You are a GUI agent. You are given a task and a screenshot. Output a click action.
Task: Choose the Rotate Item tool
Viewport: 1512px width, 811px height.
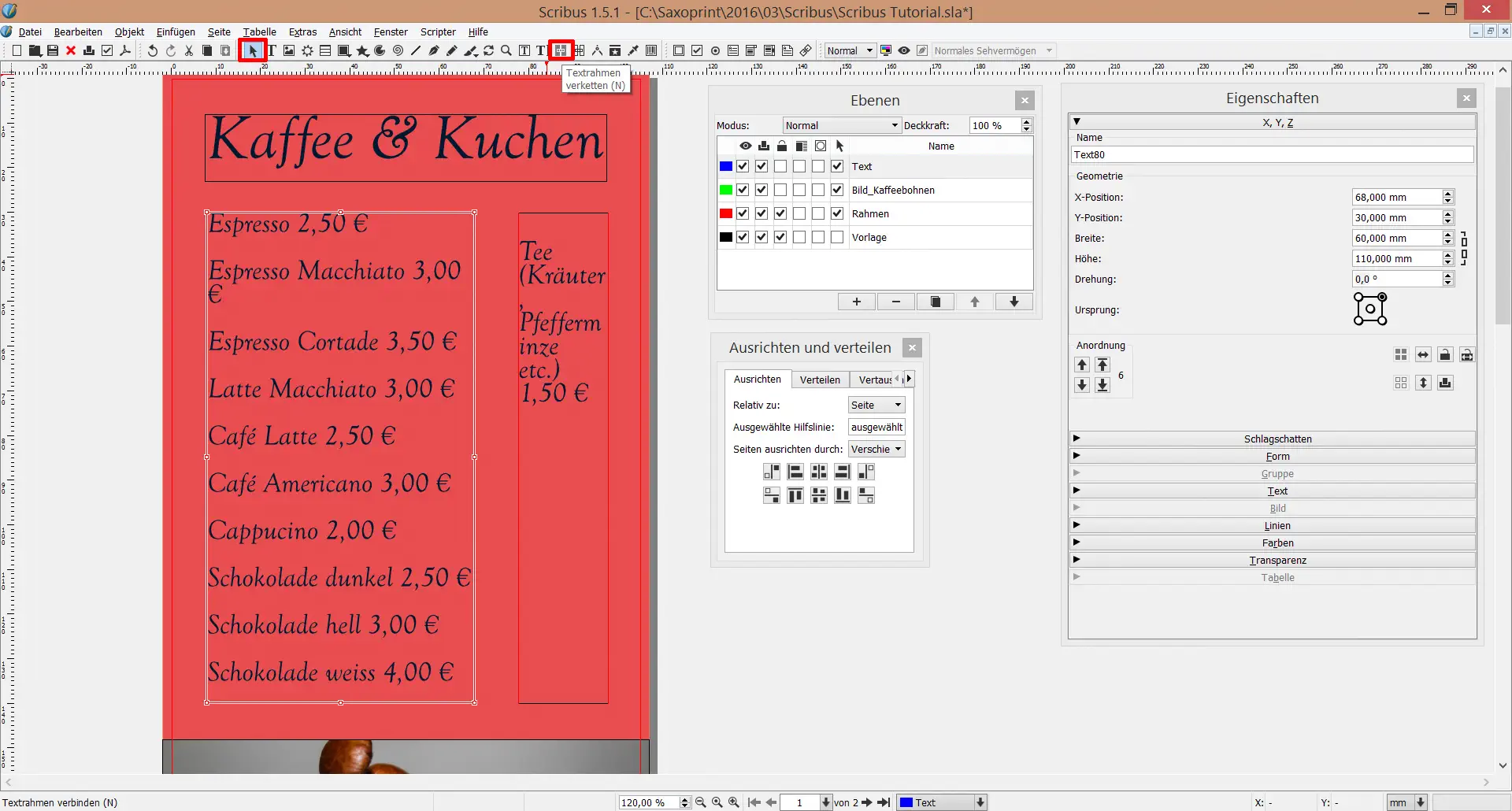click(489, 50)
